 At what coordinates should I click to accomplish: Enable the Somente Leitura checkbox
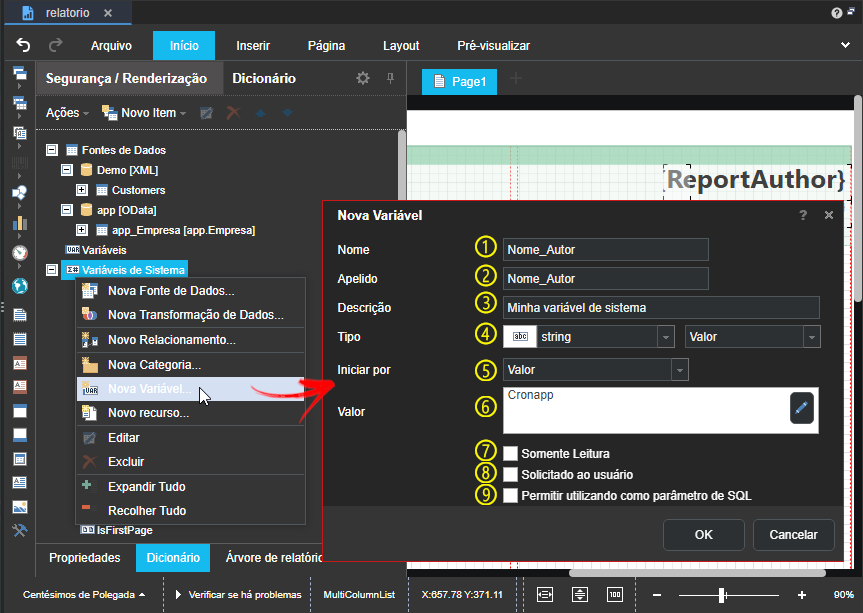click(510, 453)
